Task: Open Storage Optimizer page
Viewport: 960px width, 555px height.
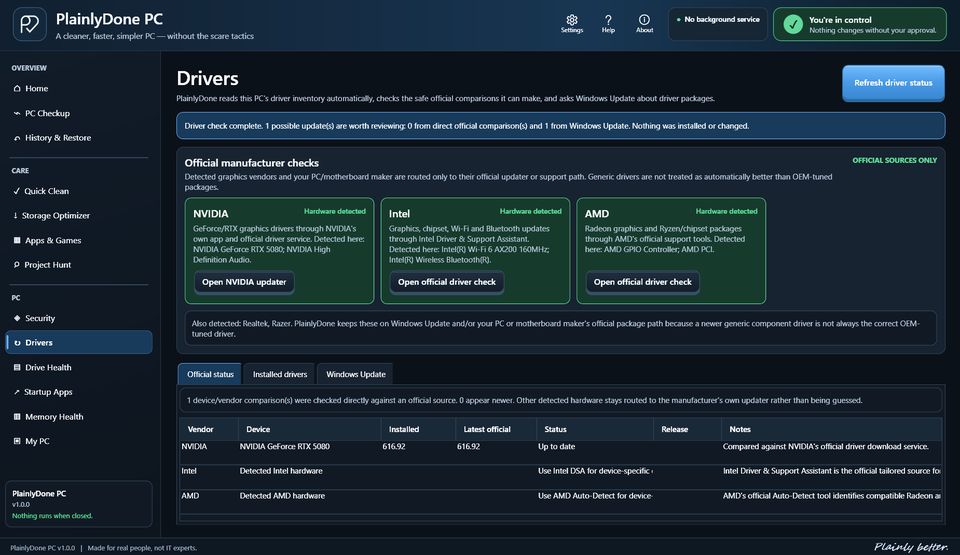Action: [78, 216]
